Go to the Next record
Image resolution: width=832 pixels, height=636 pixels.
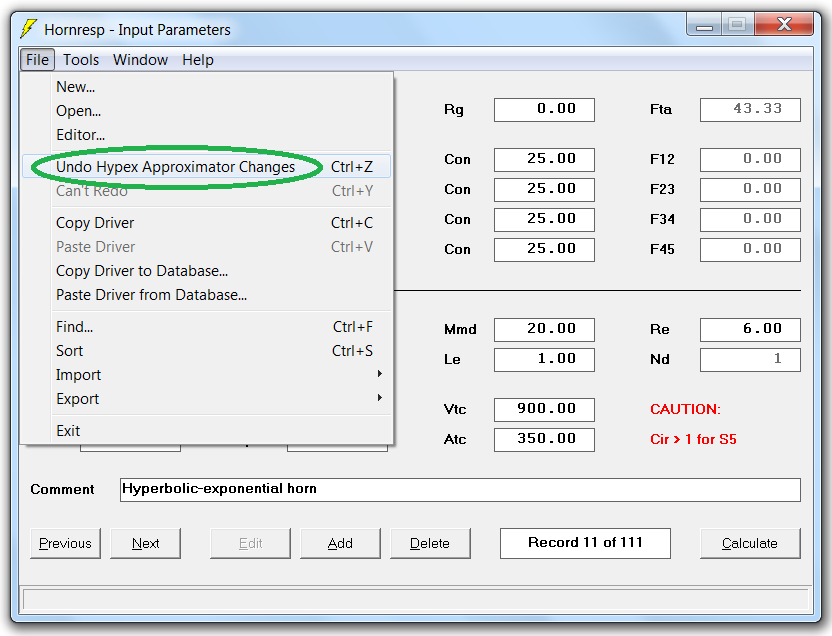click(x=145, y=543)
